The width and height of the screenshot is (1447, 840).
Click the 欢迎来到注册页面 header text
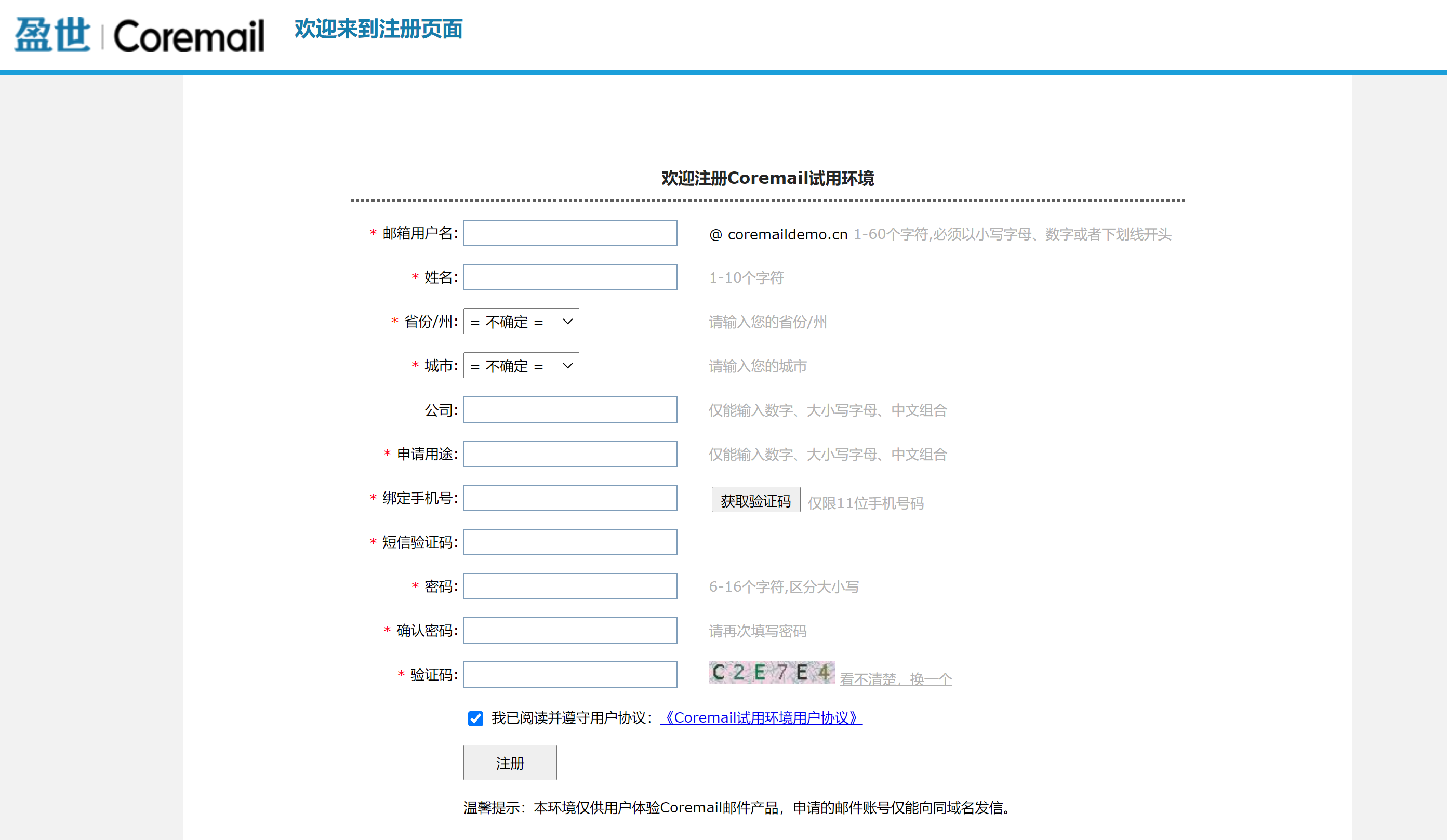378,29
